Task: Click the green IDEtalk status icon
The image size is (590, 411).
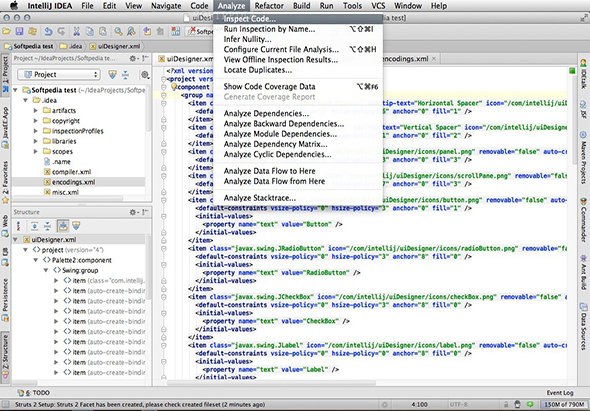Action: click(x=530, y=405)
